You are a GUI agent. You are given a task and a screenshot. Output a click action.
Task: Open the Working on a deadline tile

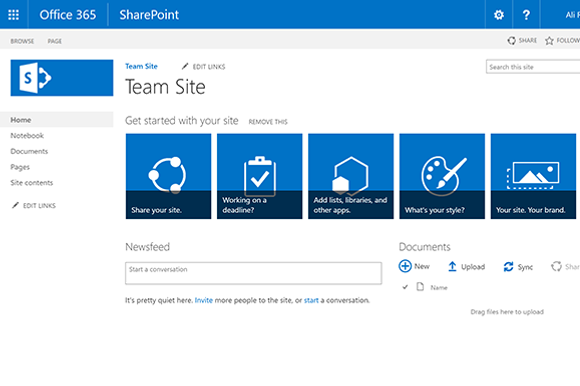click(260, 176)
